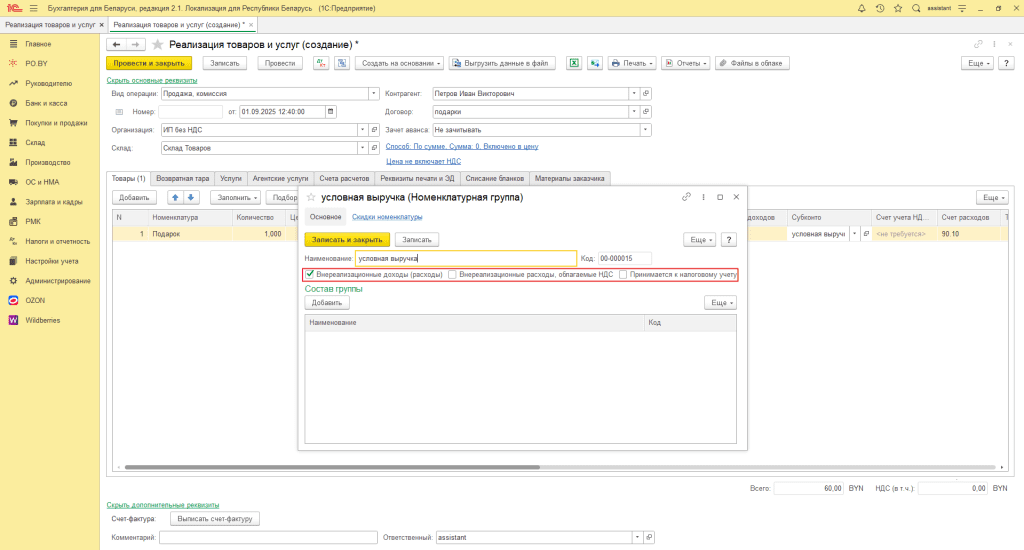This screenshot has width=1024, height=550.
Task: Select the Подарок cell in table
Action: tap(190, 234)
